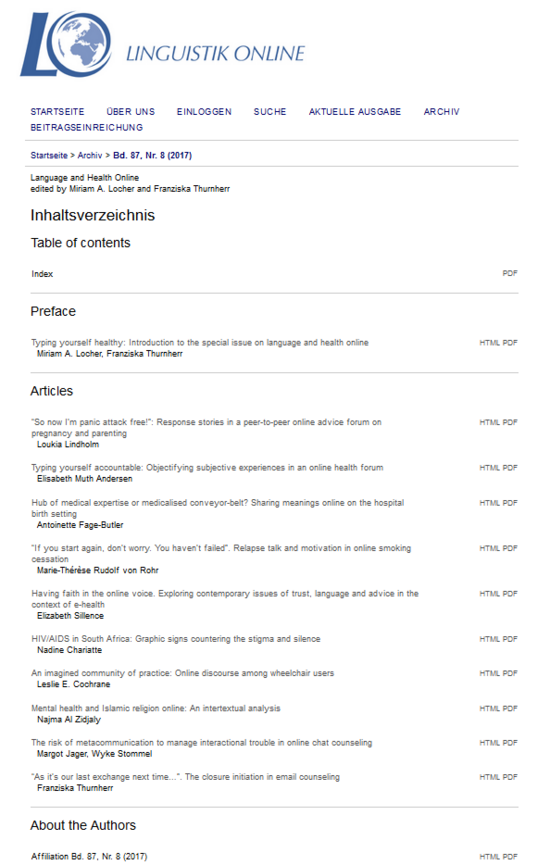Open PDF for Typing yourself accountable article
Screen dimensions: 550x865
pyautogui.click(x=510, y=468)
